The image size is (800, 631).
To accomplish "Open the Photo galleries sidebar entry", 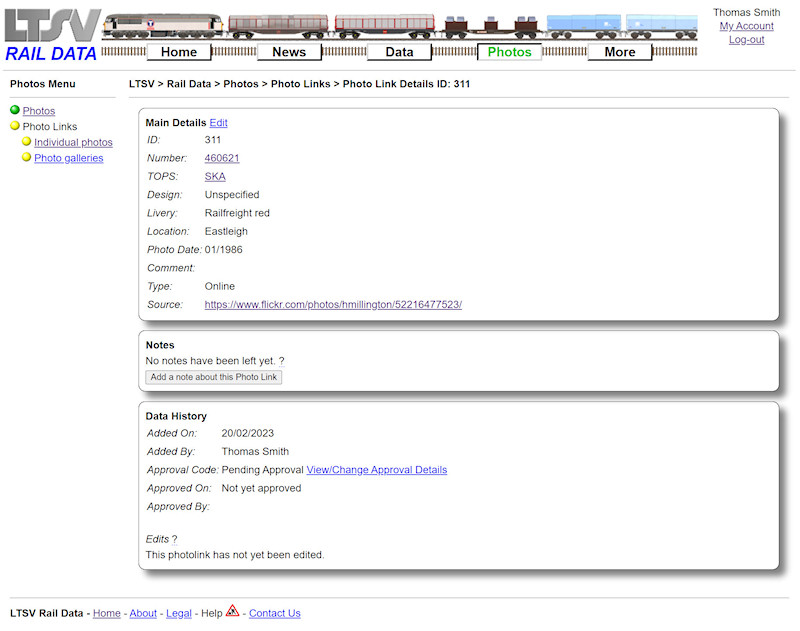I will 68,157.
